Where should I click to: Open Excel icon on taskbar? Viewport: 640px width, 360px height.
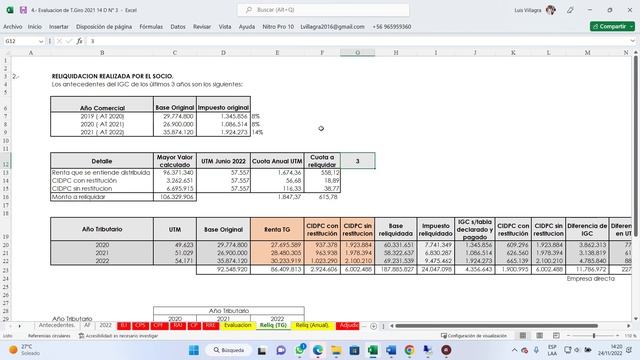(x=373, y=350)
